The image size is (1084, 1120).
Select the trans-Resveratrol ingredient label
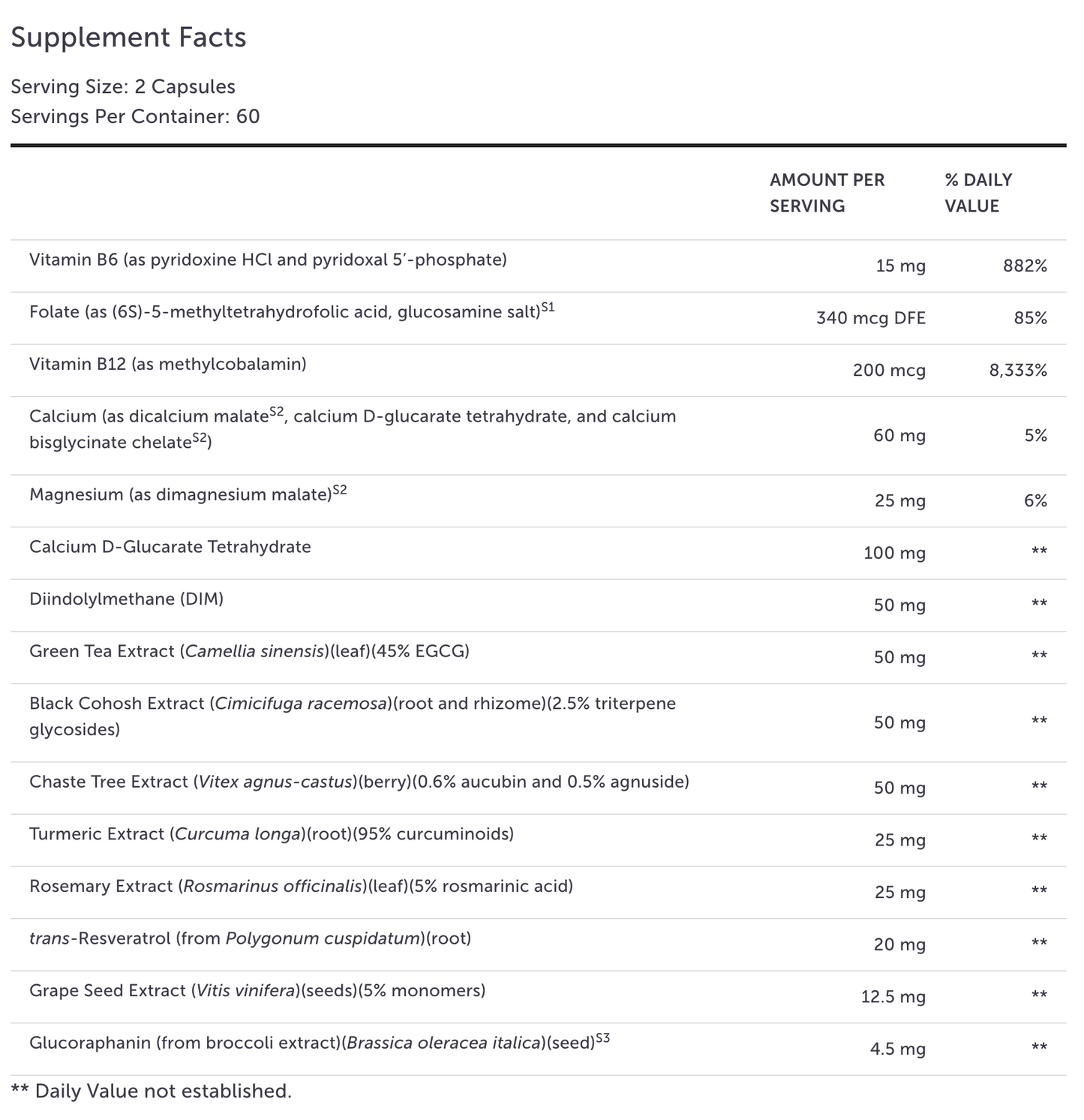click(250, 938)
